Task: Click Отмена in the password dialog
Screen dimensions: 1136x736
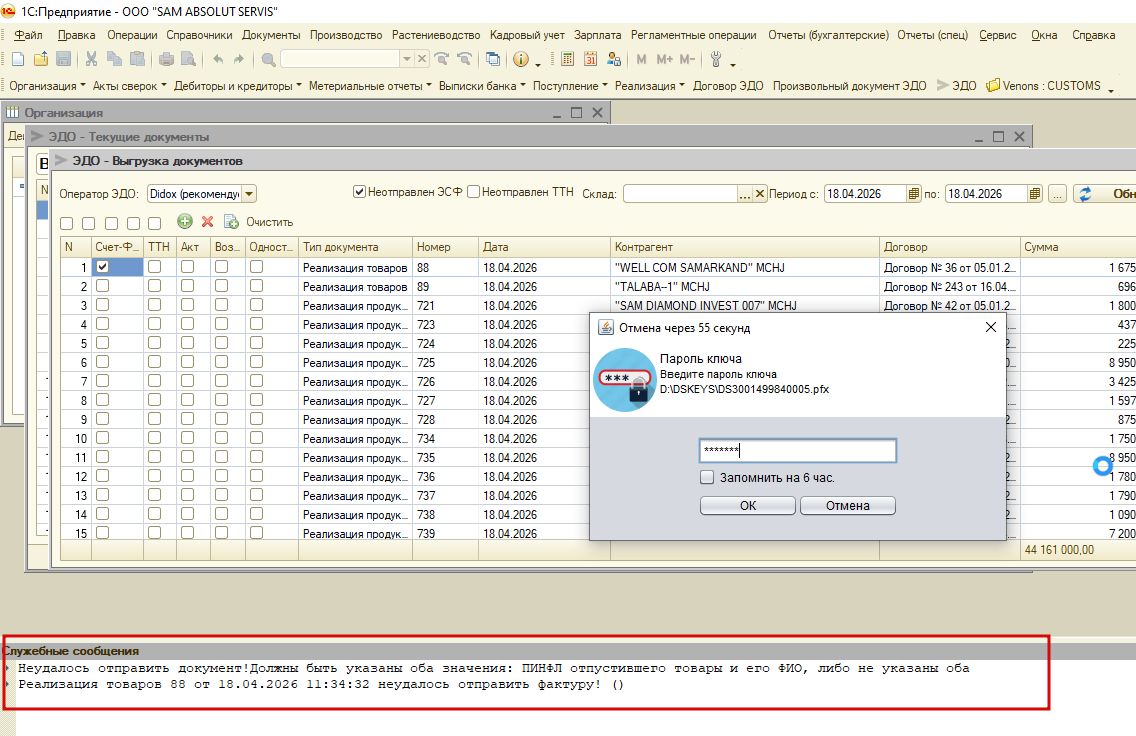Action: click(x=847, y=506)
